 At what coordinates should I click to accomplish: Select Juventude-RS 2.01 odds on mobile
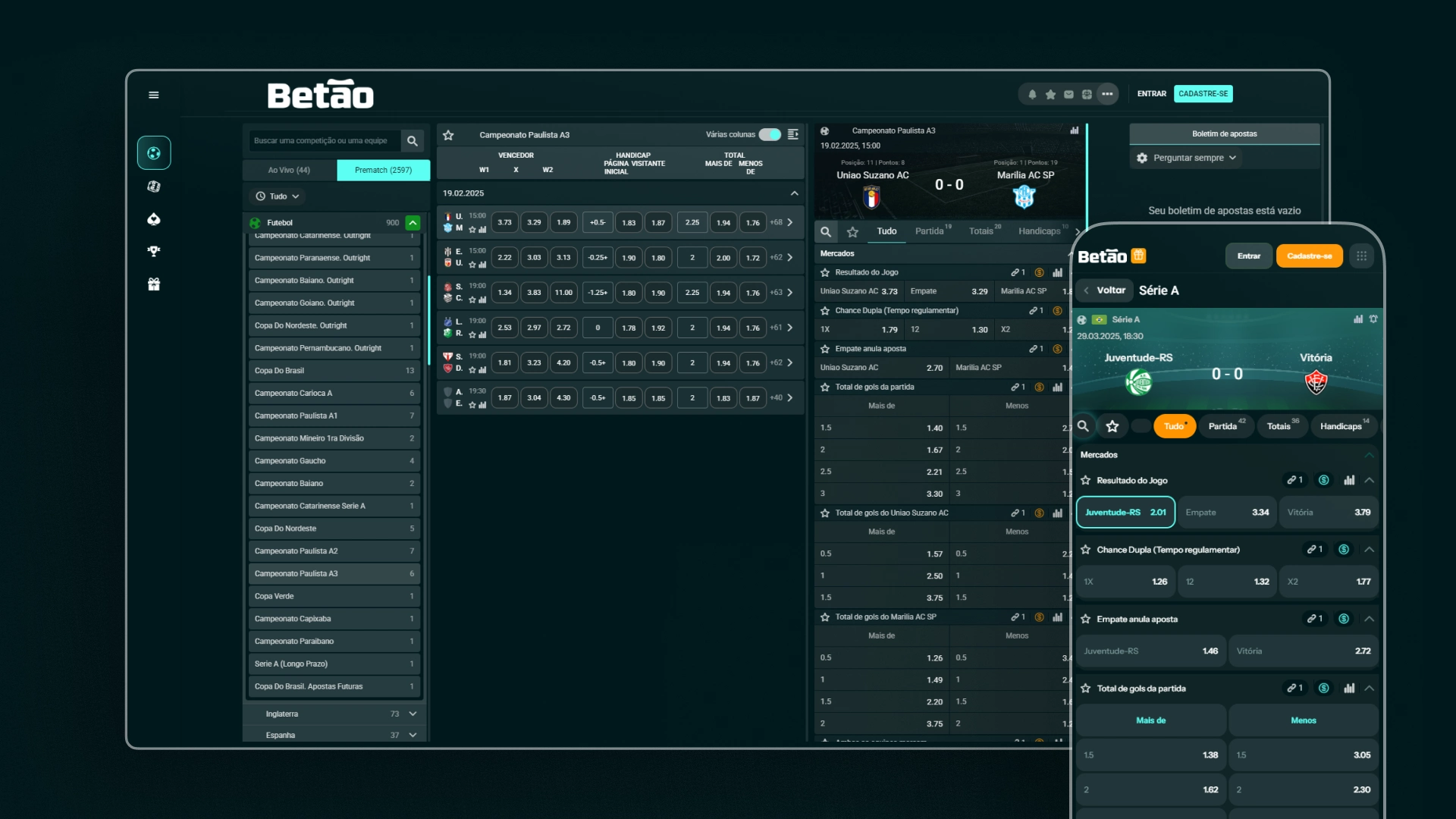tap(1125, 513)
